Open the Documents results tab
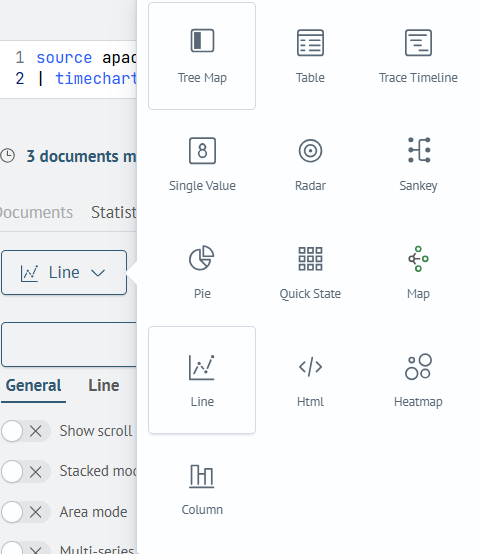This screenshot has height=554, width=481. point(36,212)
